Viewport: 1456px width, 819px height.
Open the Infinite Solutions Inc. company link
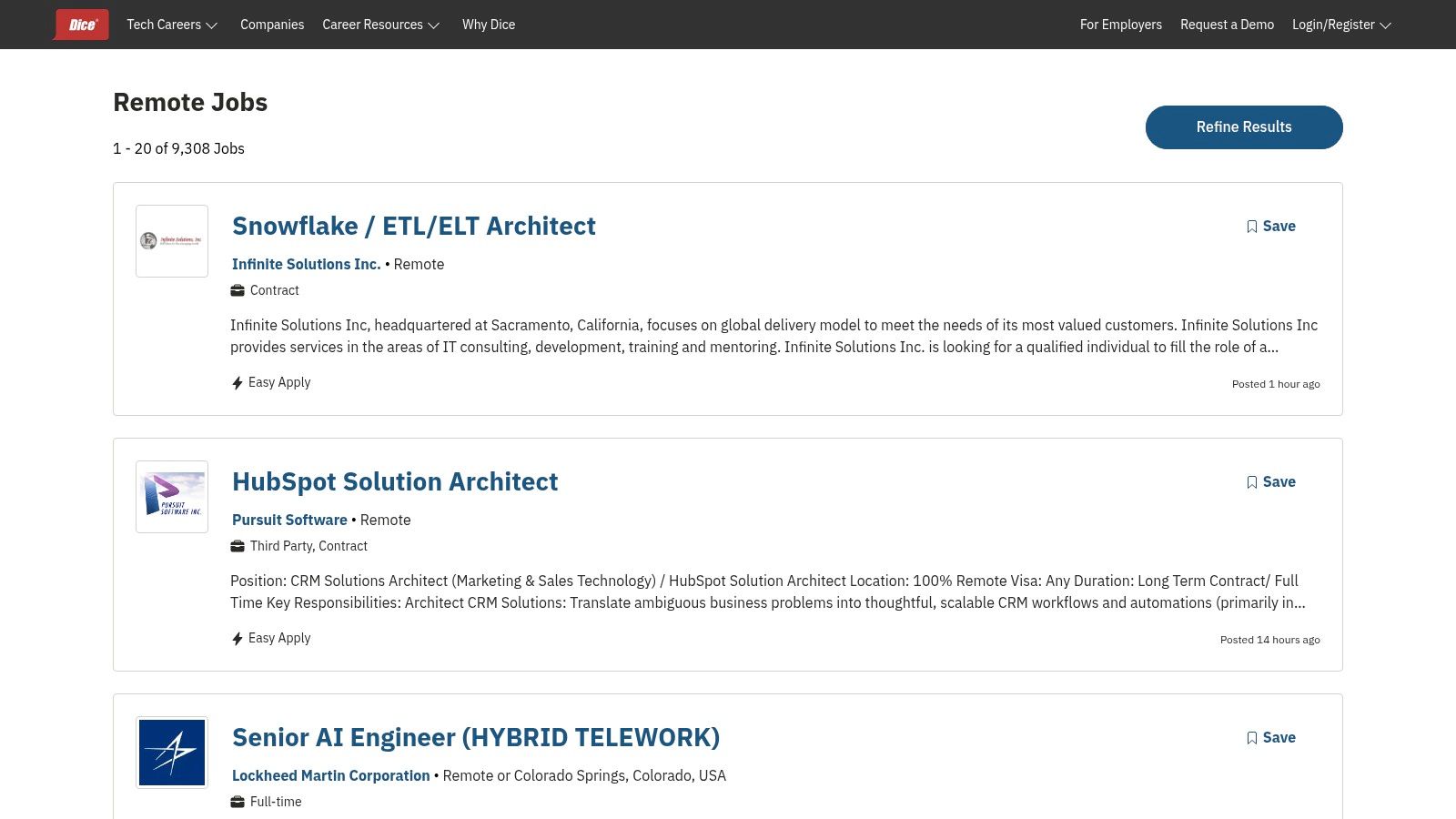click(x=306, y=264)
